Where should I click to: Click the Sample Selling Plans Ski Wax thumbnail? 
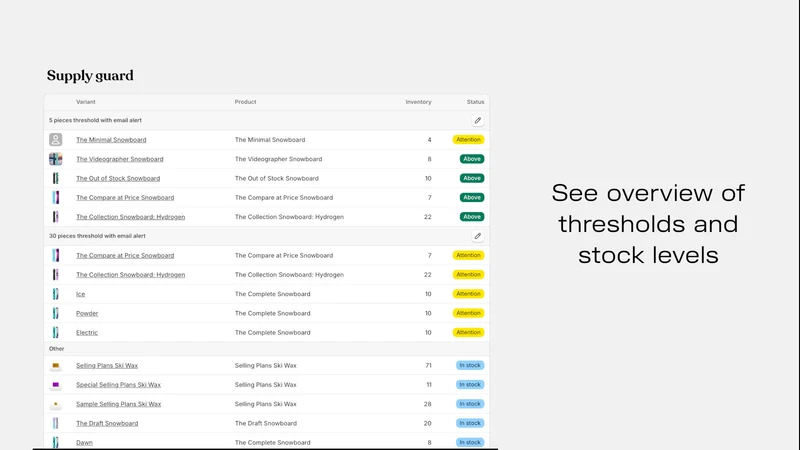click(x=56, y=404)
